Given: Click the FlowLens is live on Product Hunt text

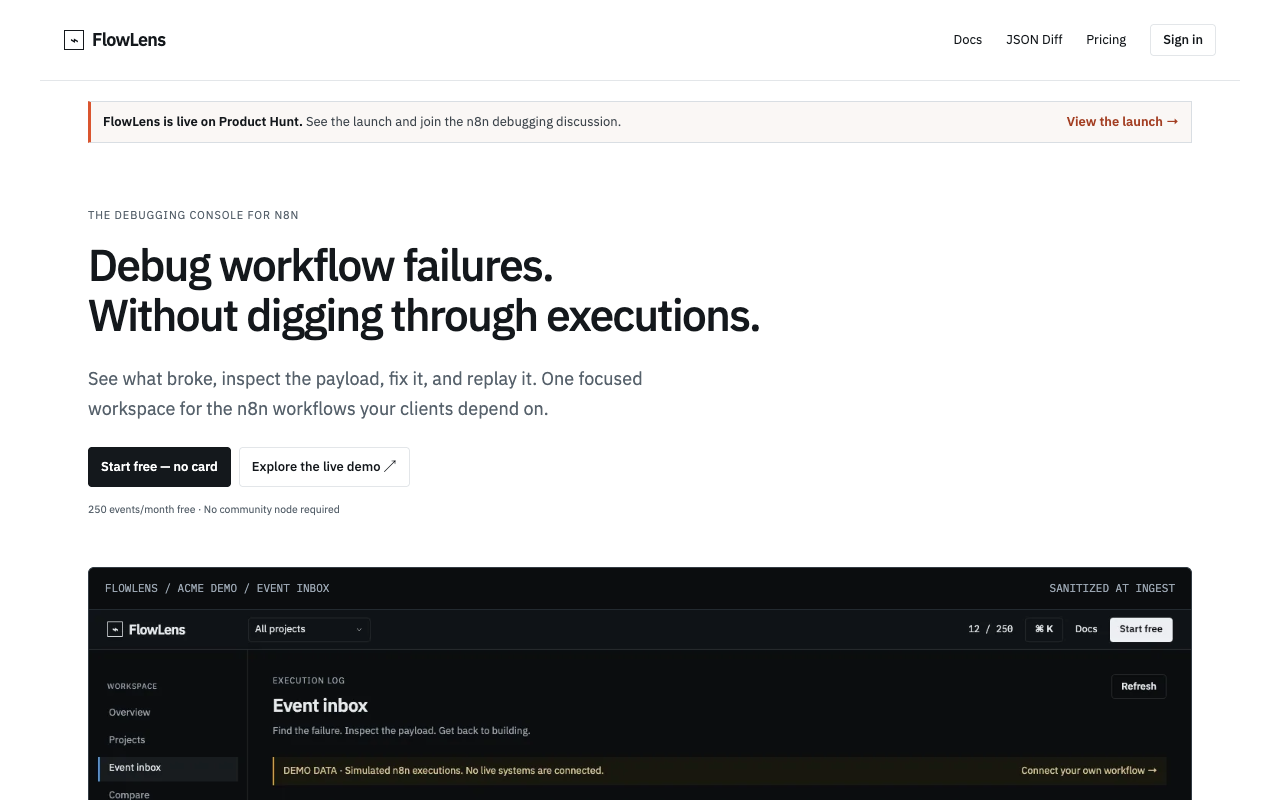Looking at the screenshot, I should tap(203, 122).
